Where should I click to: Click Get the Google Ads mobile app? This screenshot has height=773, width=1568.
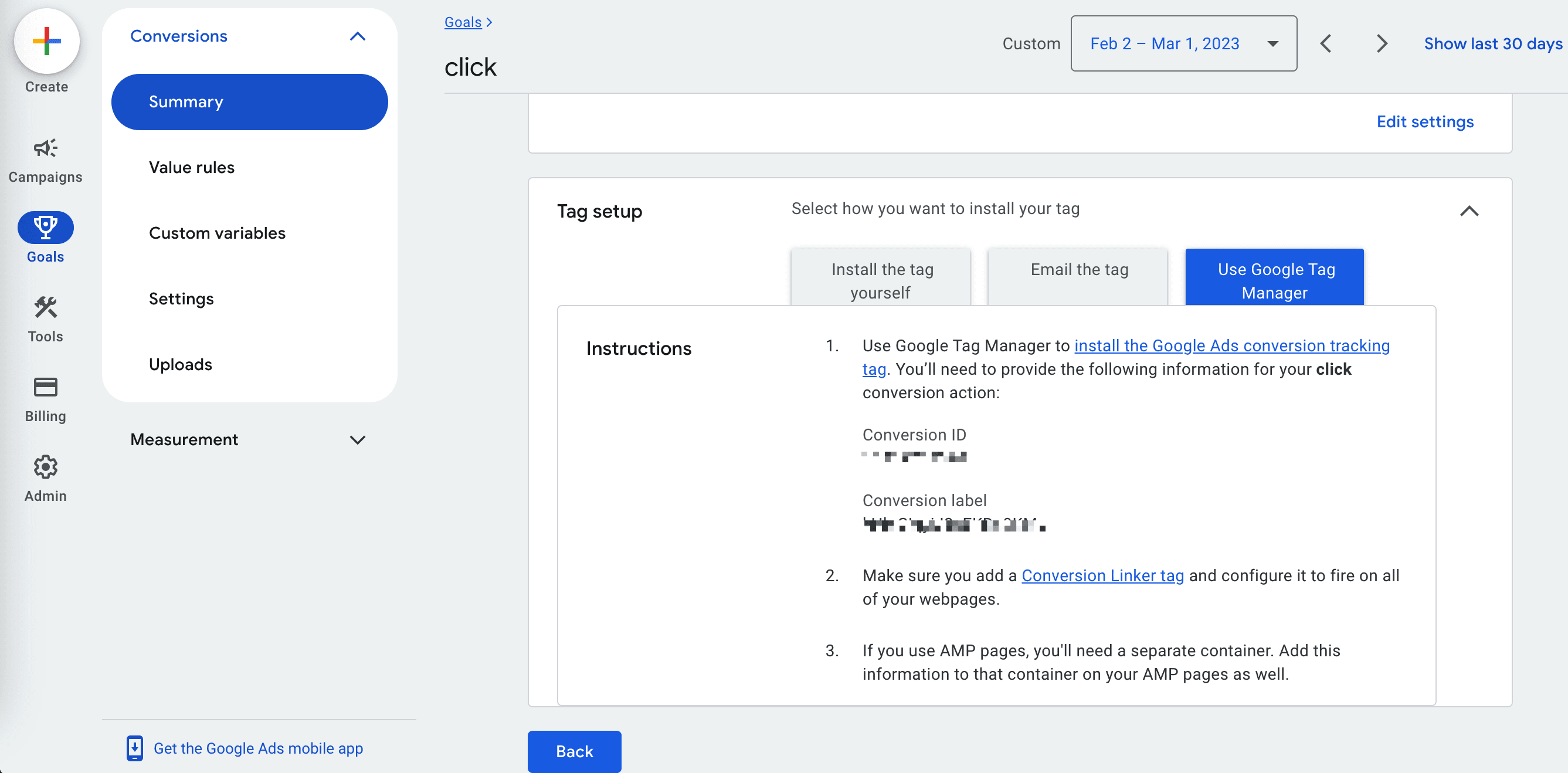tap(258, 748)
